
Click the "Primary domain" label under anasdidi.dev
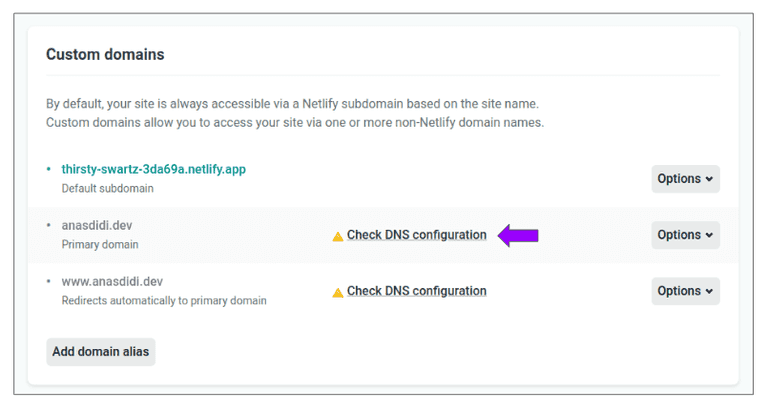point(100,244)
